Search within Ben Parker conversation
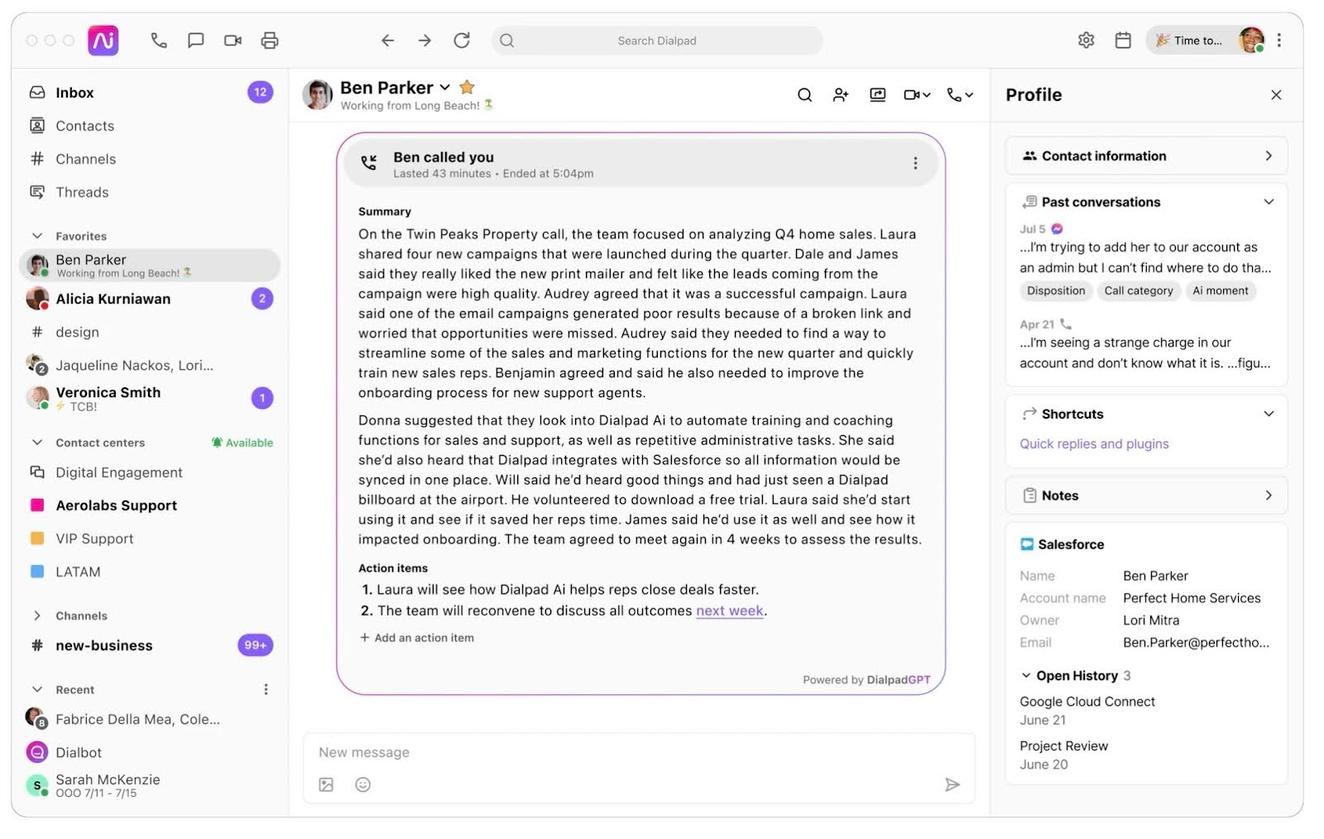 (804, 95)
